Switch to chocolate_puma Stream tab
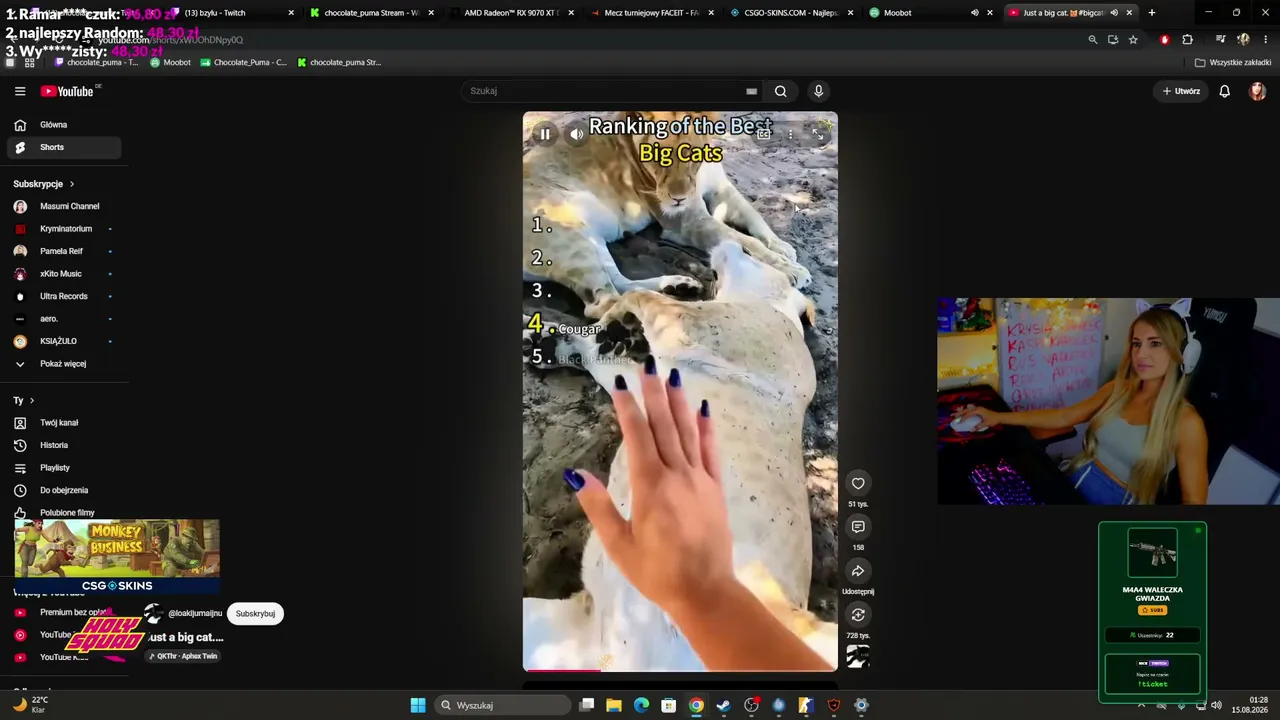 click(371, 13)
